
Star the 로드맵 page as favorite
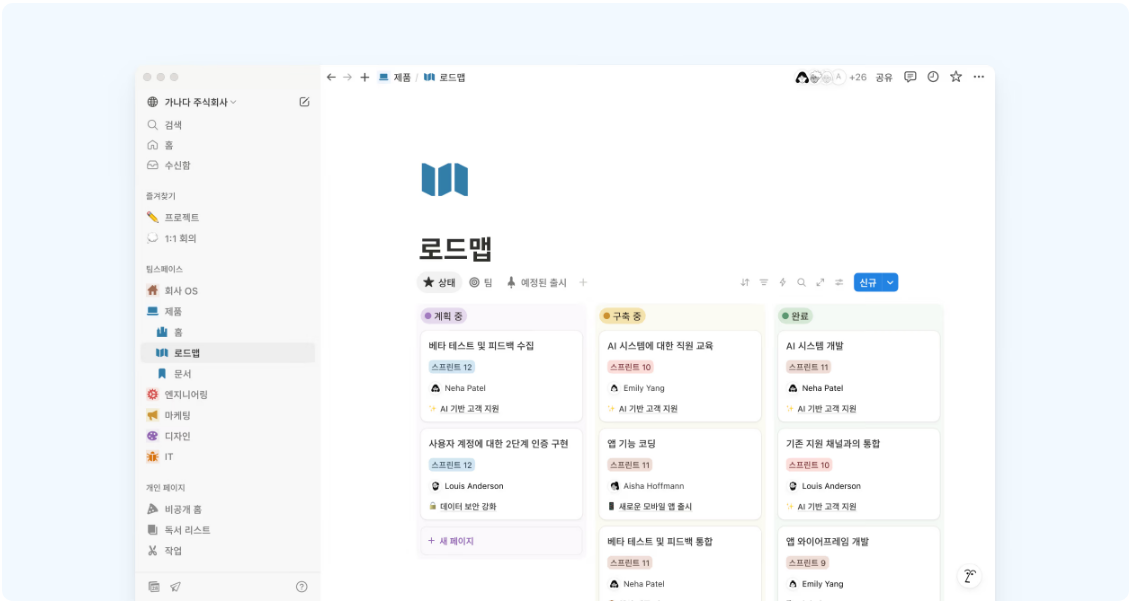coord(955,76)
